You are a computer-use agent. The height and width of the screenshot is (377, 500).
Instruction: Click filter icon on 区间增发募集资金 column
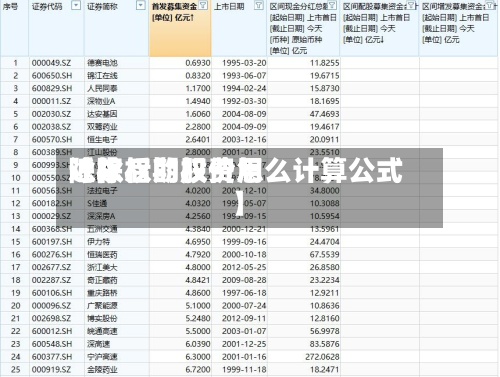tap(490, 5)
